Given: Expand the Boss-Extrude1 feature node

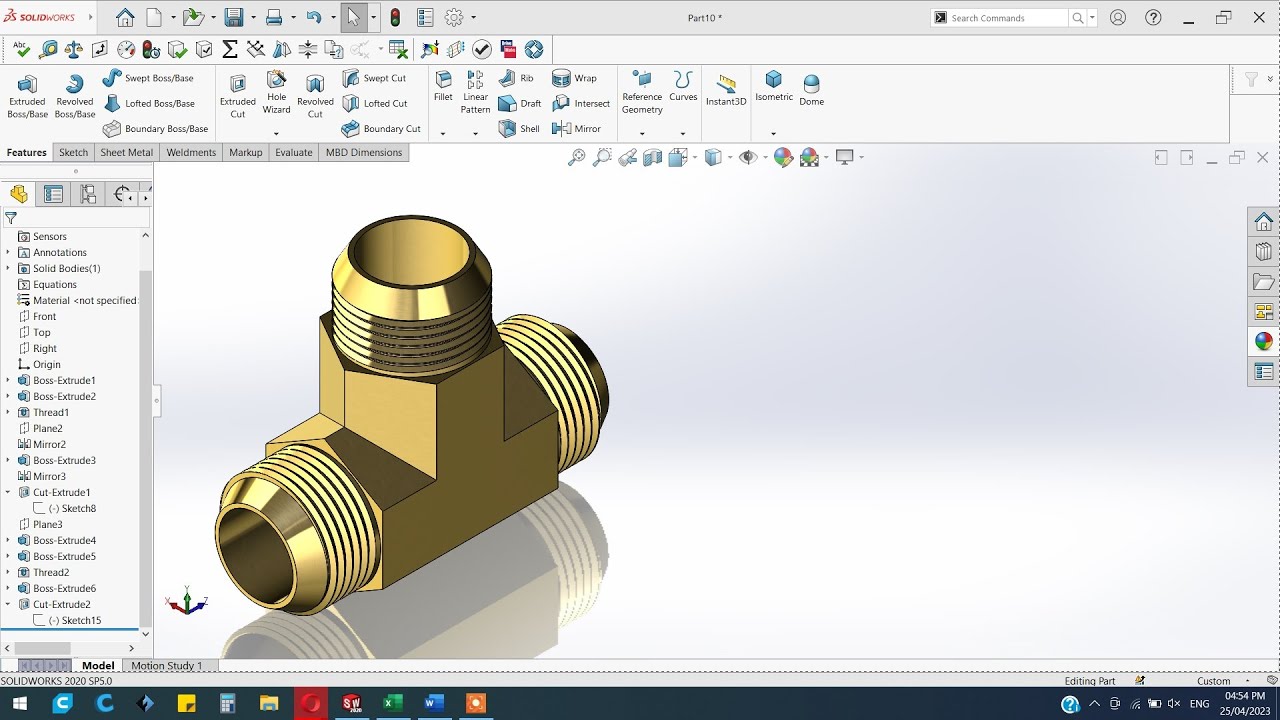Looking at the screenshot, I should tap(8, 380).
